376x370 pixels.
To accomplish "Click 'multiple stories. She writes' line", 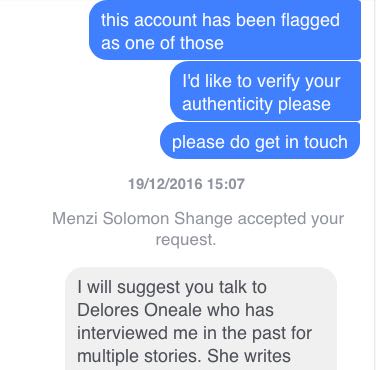I will (x=184, y=356).
